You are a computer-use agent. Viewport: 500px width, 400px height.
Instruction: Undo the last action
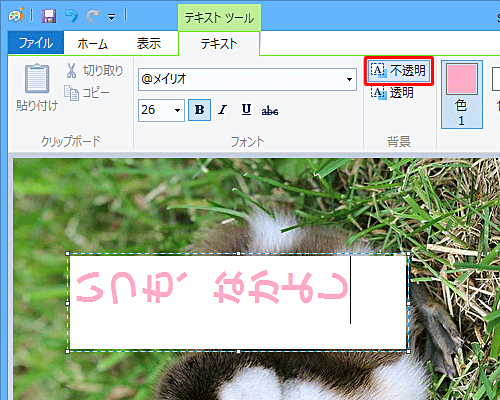click(71, 16)
